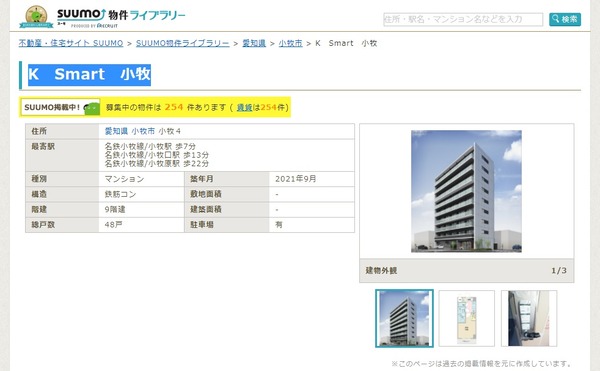Image resolution: width=600 pixels, height=371 pixels.
Task: Click the 検索 search button
Action: click(565, 19)
